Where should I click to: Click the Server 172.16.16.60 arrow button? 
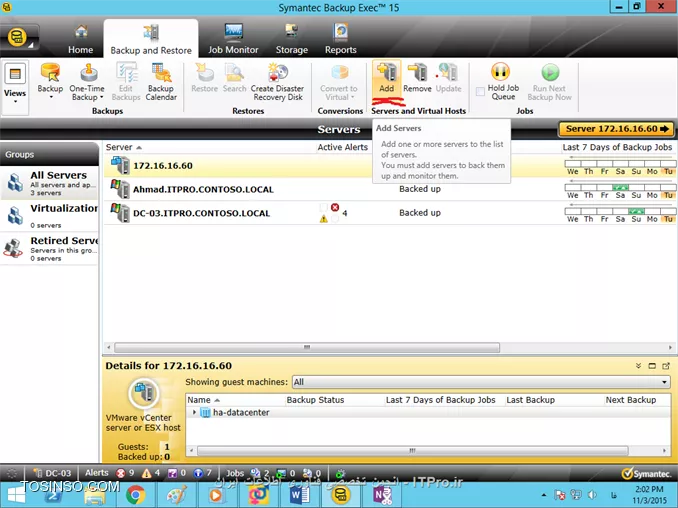616,129
